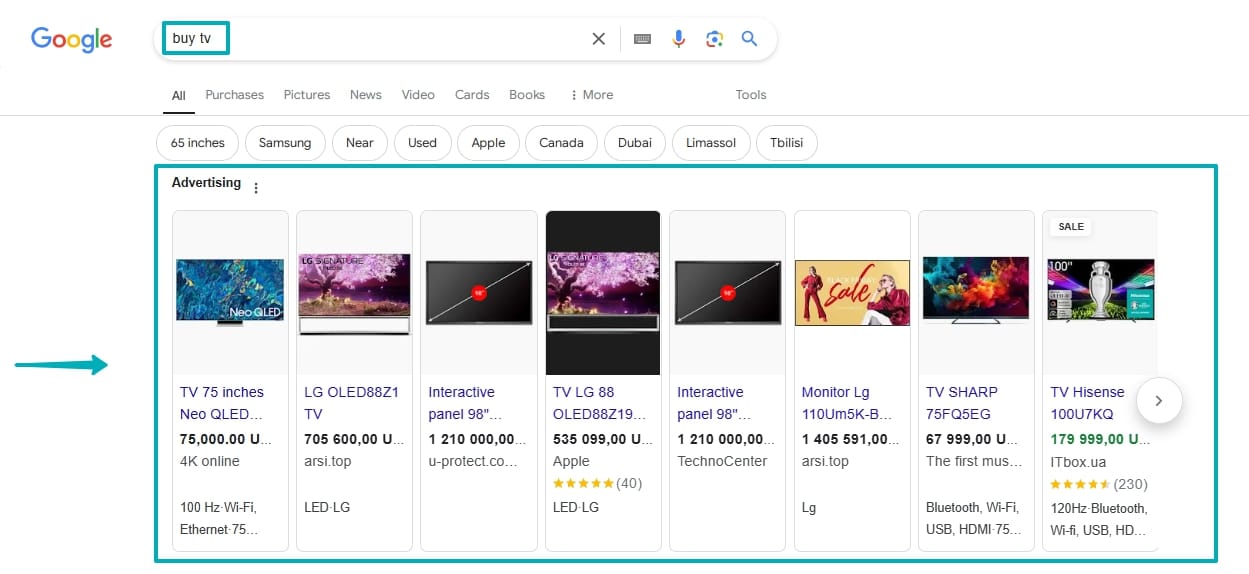Open the TV 75 inches Neo QLED link
This screenshot has height=574, width=1249.
(222, 403)
